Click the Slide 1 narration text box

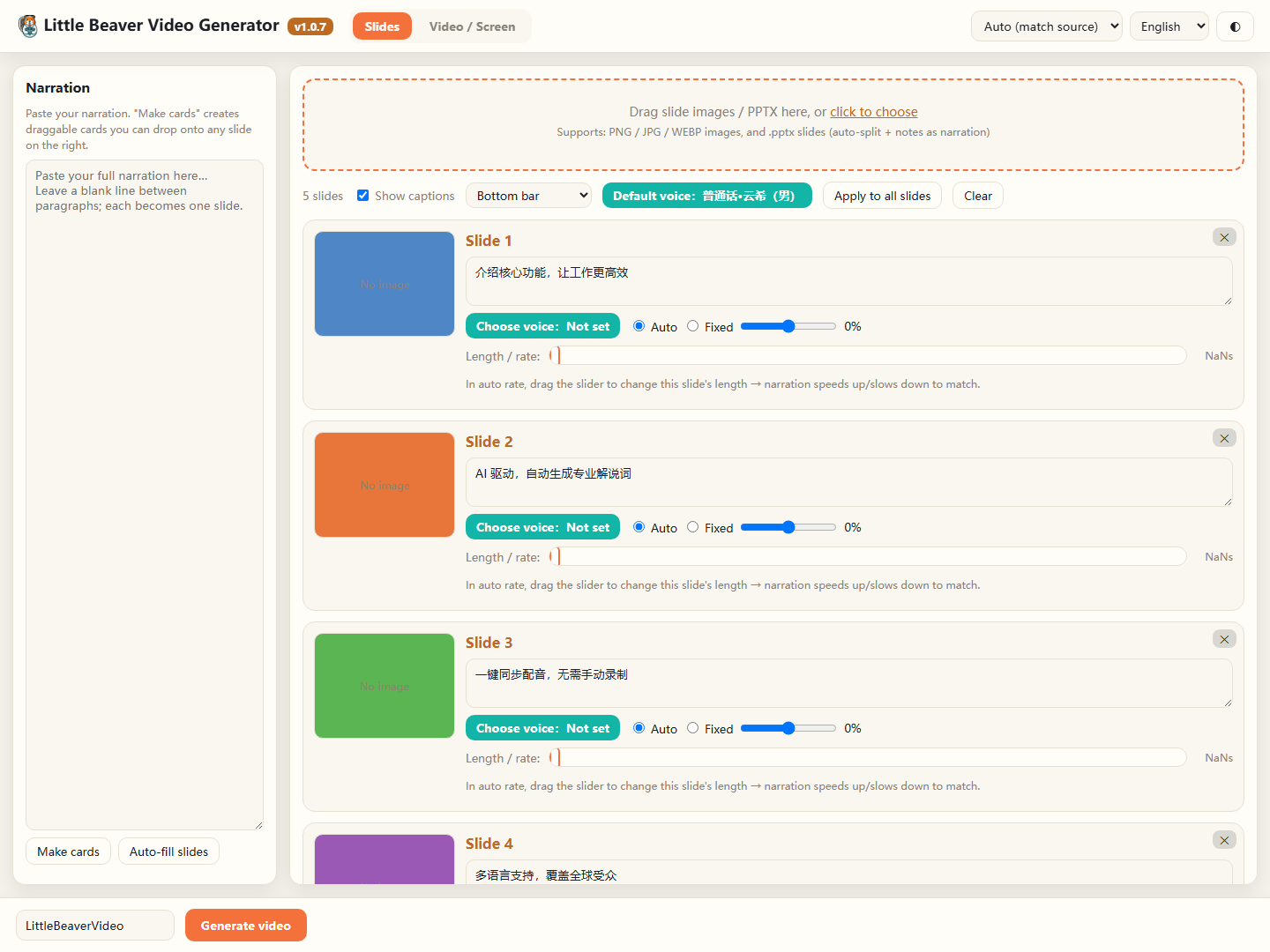coord(849,281)
